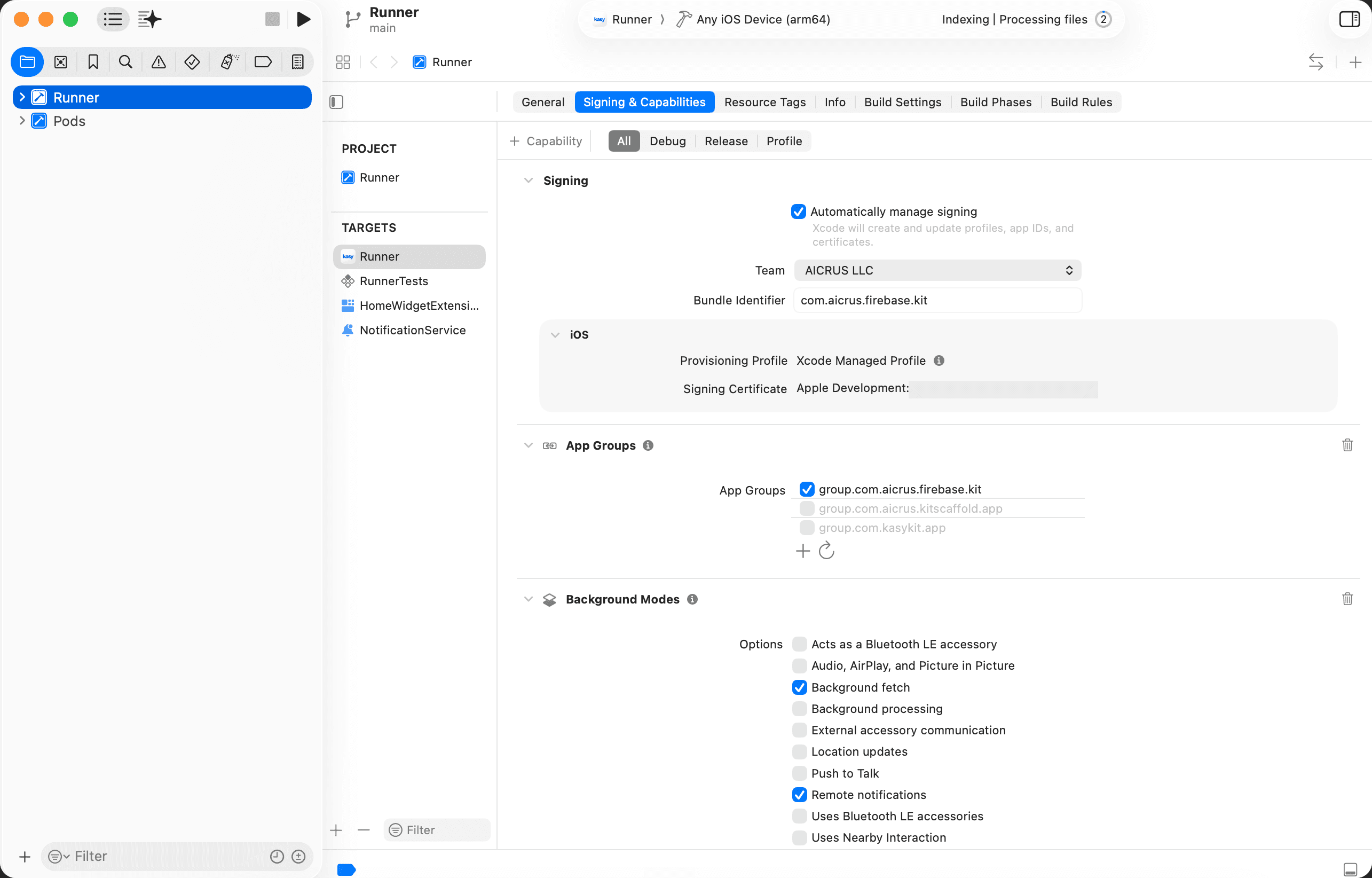
Task: Enable Background processing mode
Action: point(799,709)
